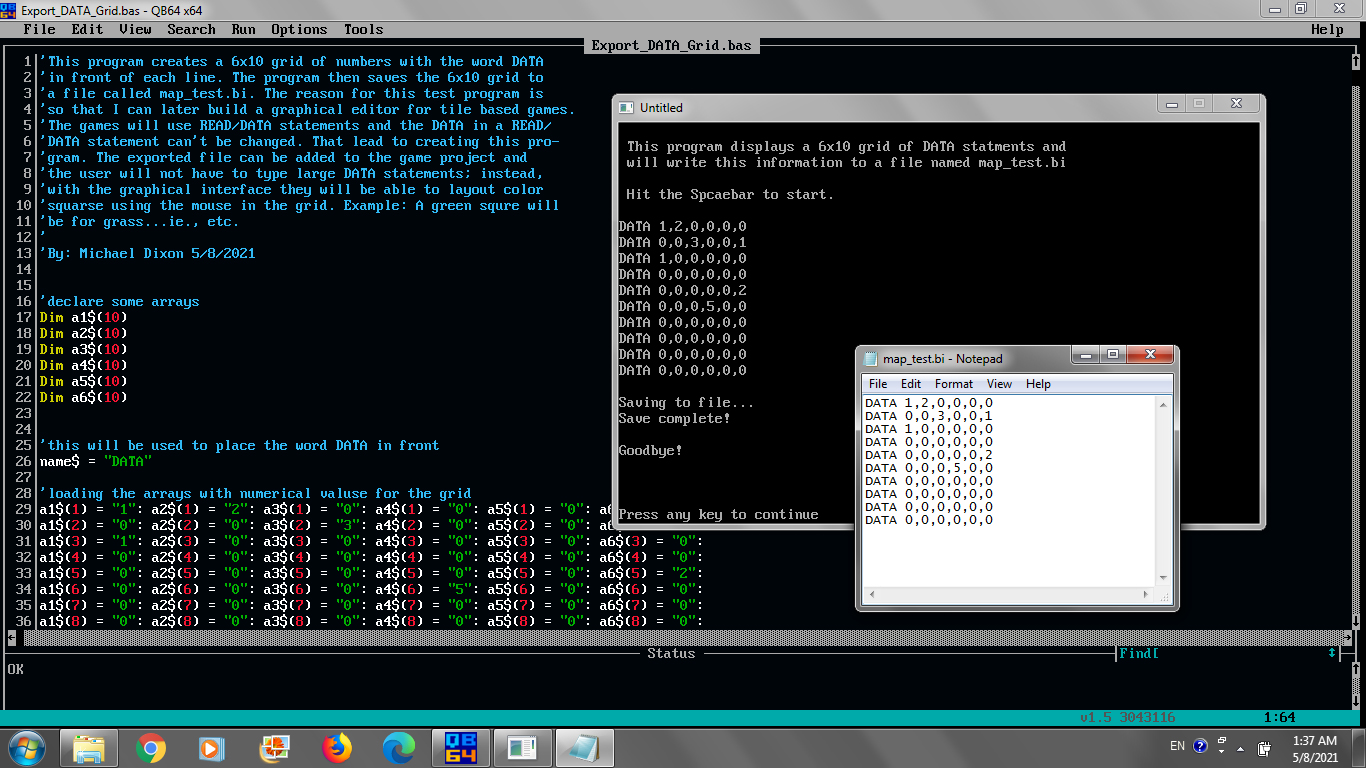
Task: Click the EN language indicator
Action: coord(1177,746)
